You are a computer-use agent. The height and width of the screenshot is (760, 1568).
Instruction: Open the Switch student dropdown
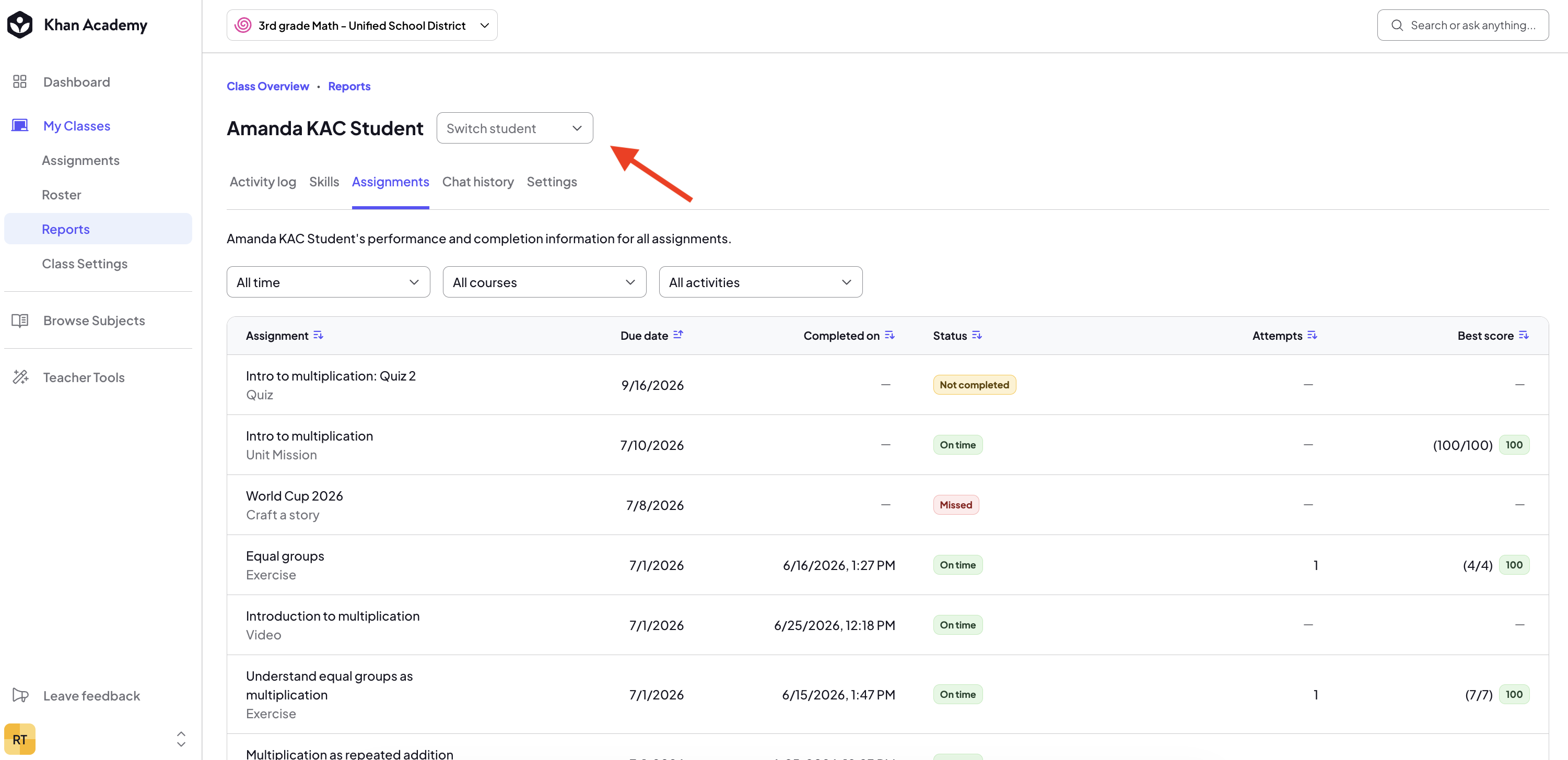point(514,128)
